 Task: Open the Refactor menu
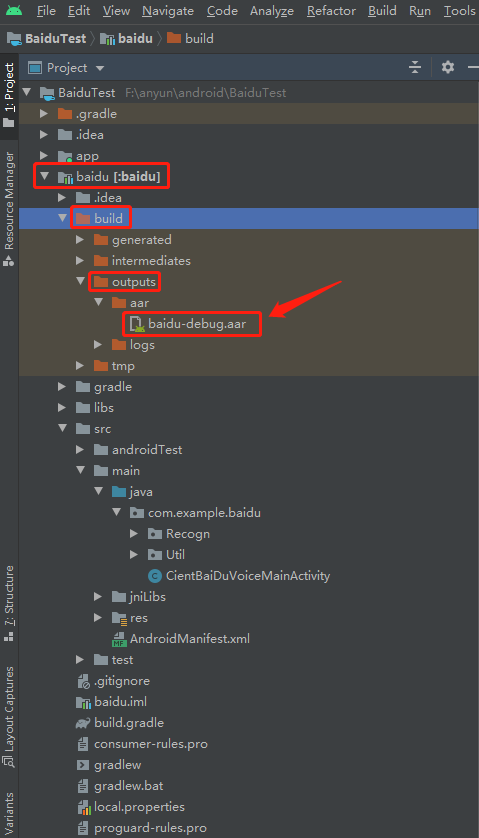[331, 11]
